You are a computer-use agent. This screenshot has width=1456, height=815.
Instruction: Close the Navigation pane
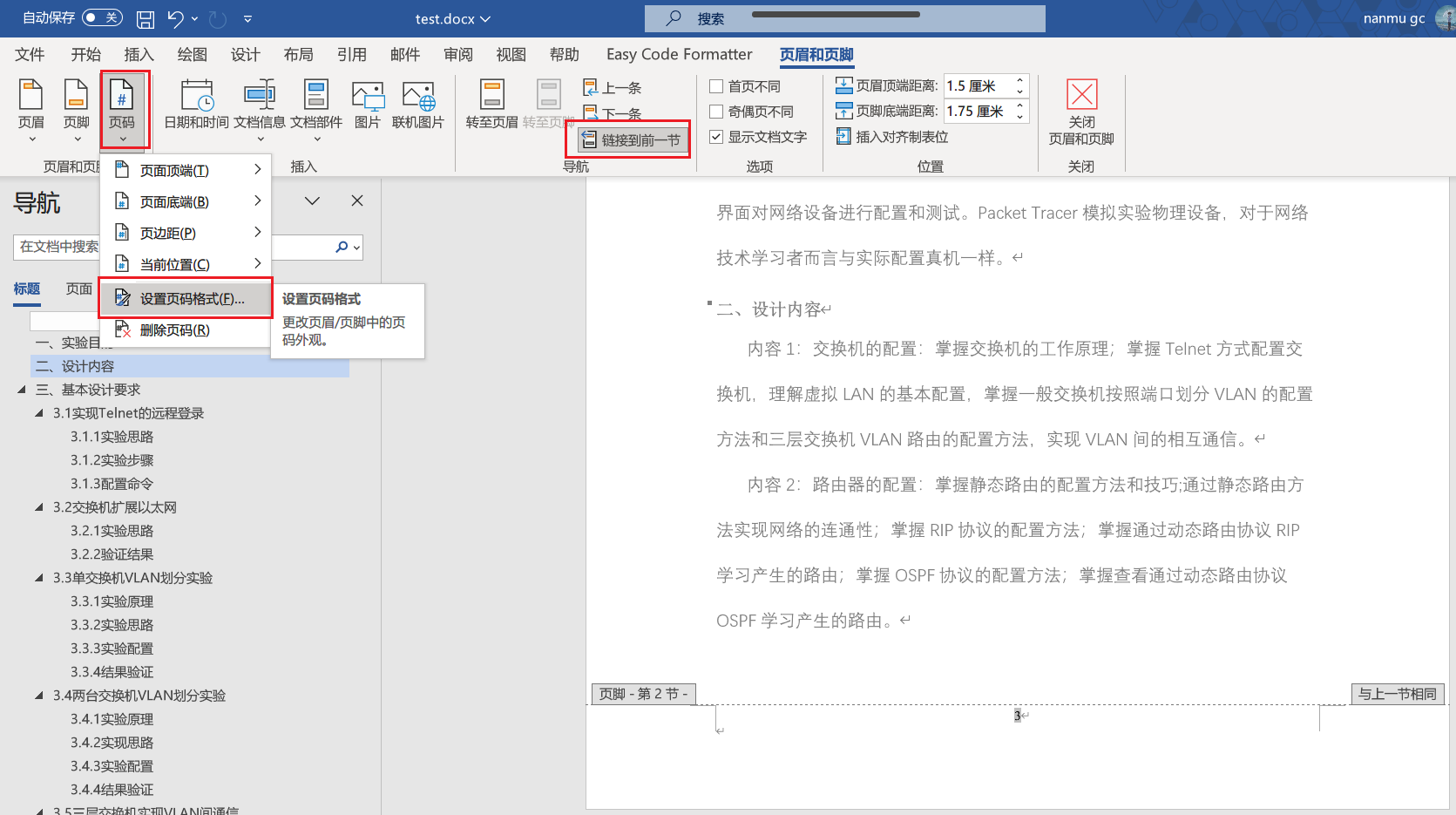point(357,200)
